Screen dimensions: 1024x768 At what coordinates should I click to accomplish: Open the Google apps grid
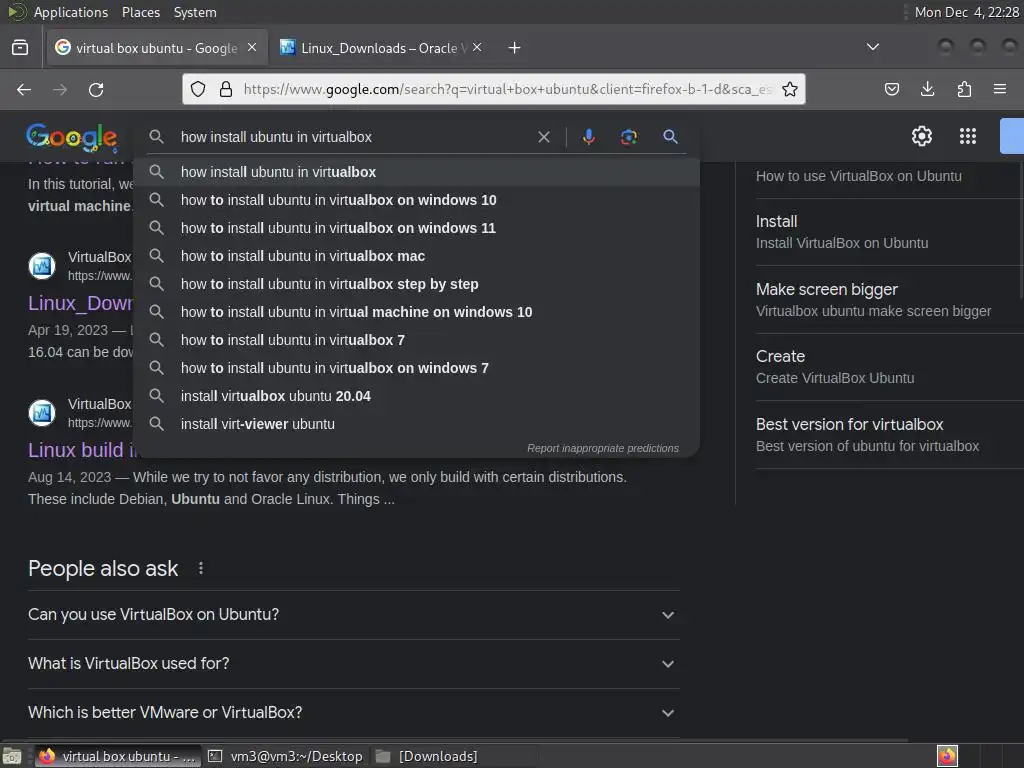tap(968, 136)
